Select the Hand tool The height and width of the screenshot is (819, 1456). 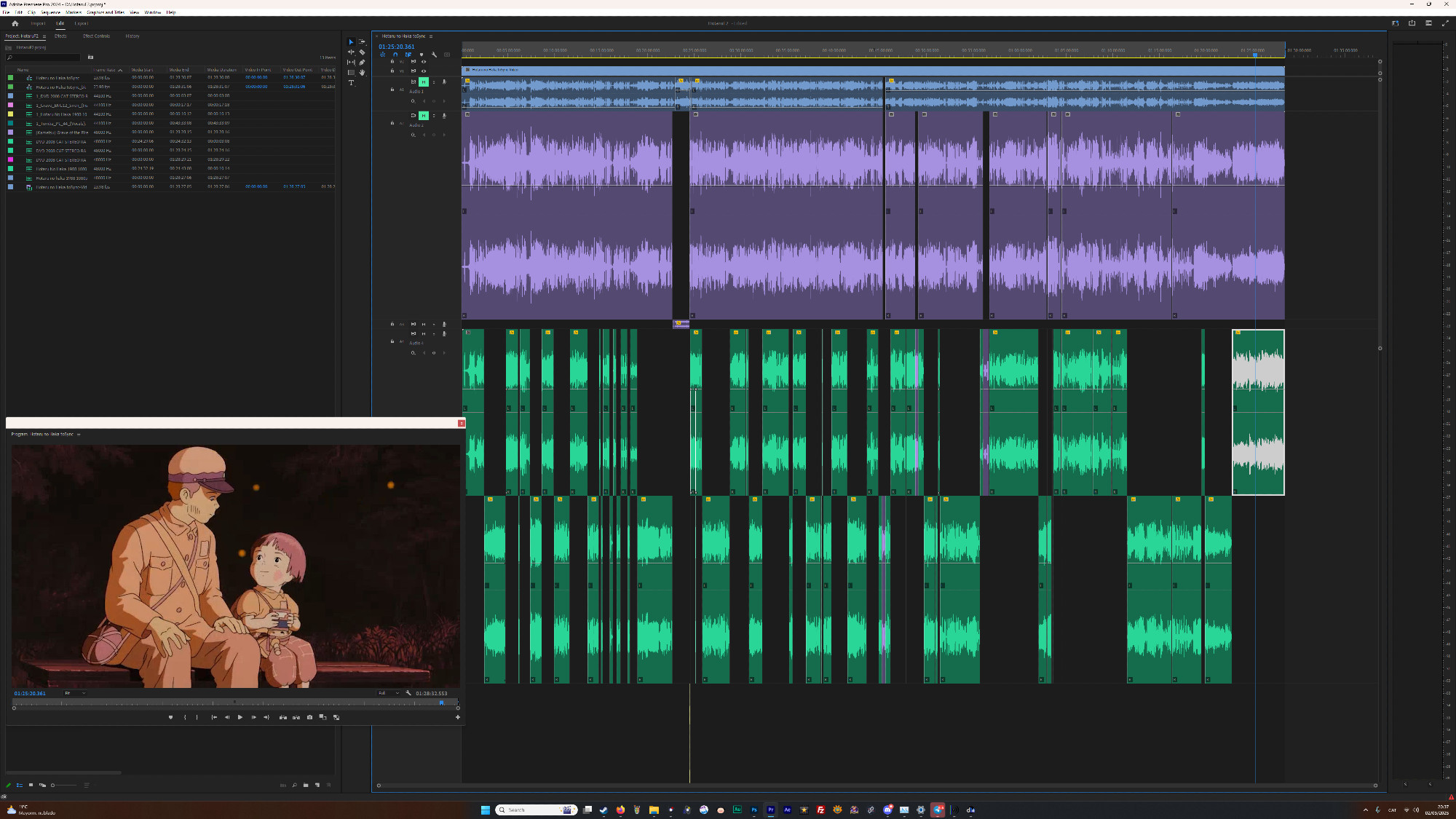pyautogui.click(x=362, y=72)
